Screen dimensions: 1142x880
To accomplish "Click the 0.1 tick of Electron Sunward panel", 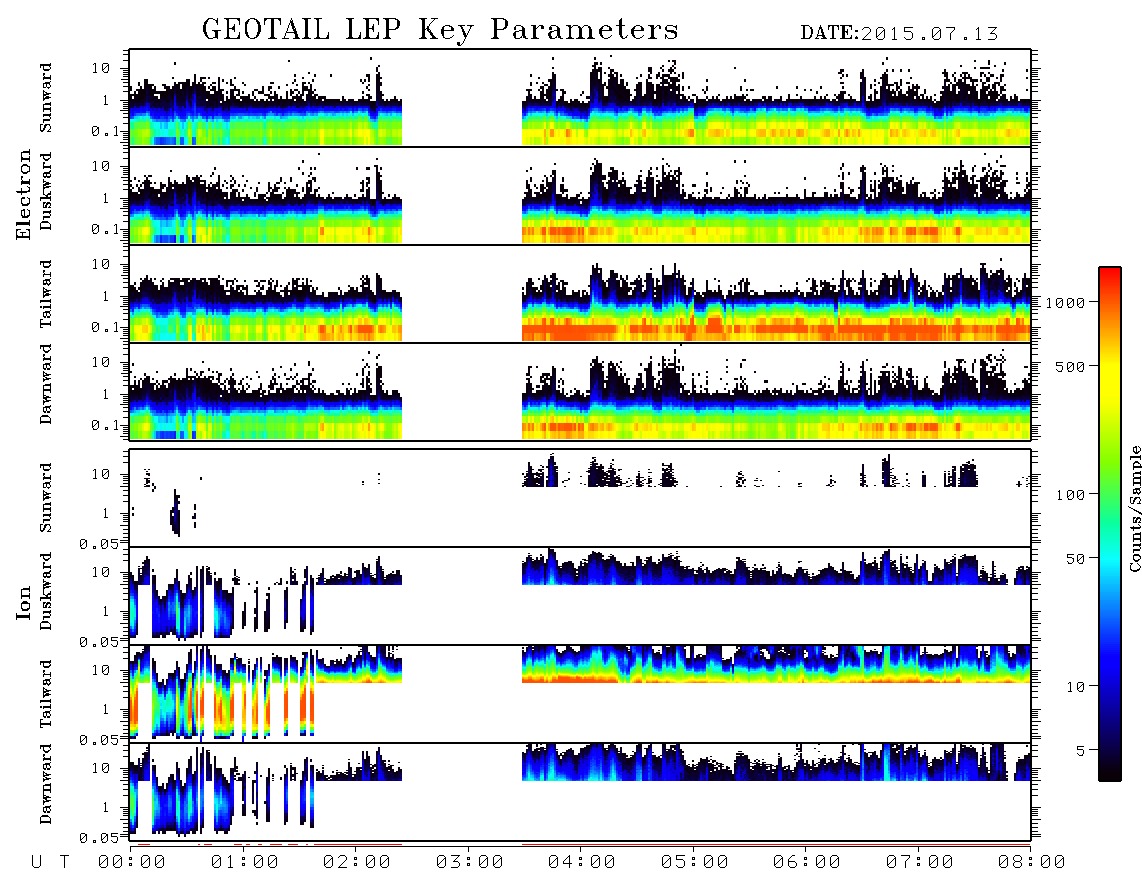I will [x=105, y=132].
